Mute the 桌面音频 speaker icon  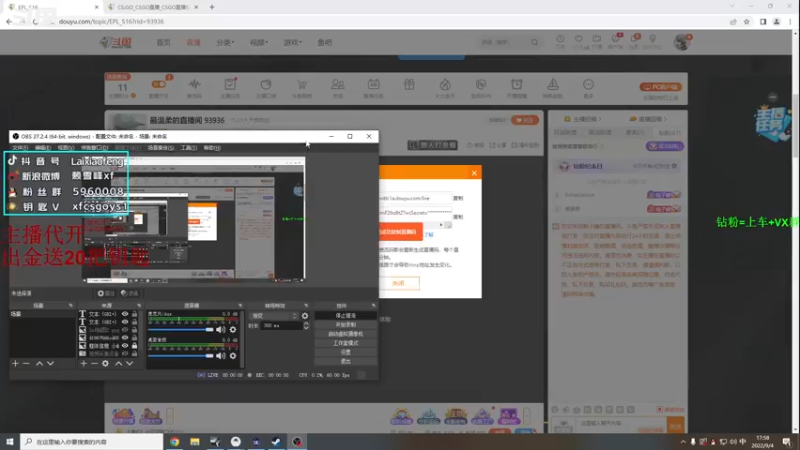(x=220, y=356)
